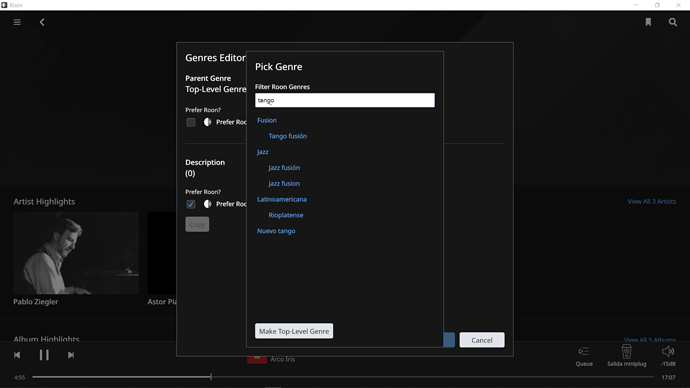This screenshot has height=388, width=690.
Task: Toggle the Description Prefer Roon checkbox
Action: point(191,204)
